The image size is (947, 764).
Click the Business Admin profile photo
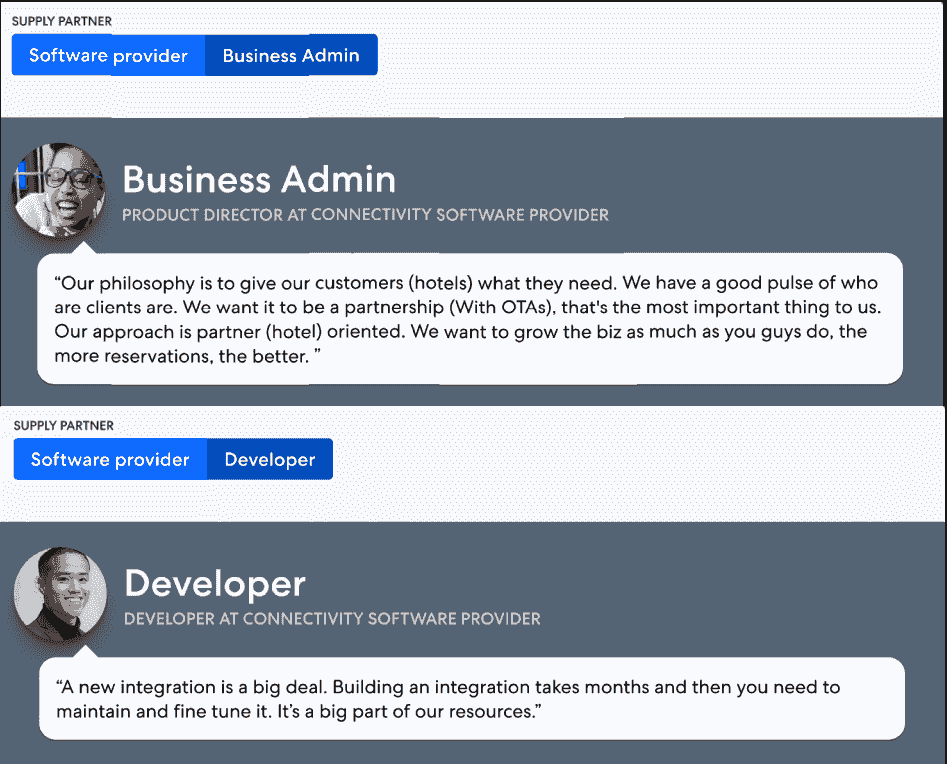coord(59,189)
